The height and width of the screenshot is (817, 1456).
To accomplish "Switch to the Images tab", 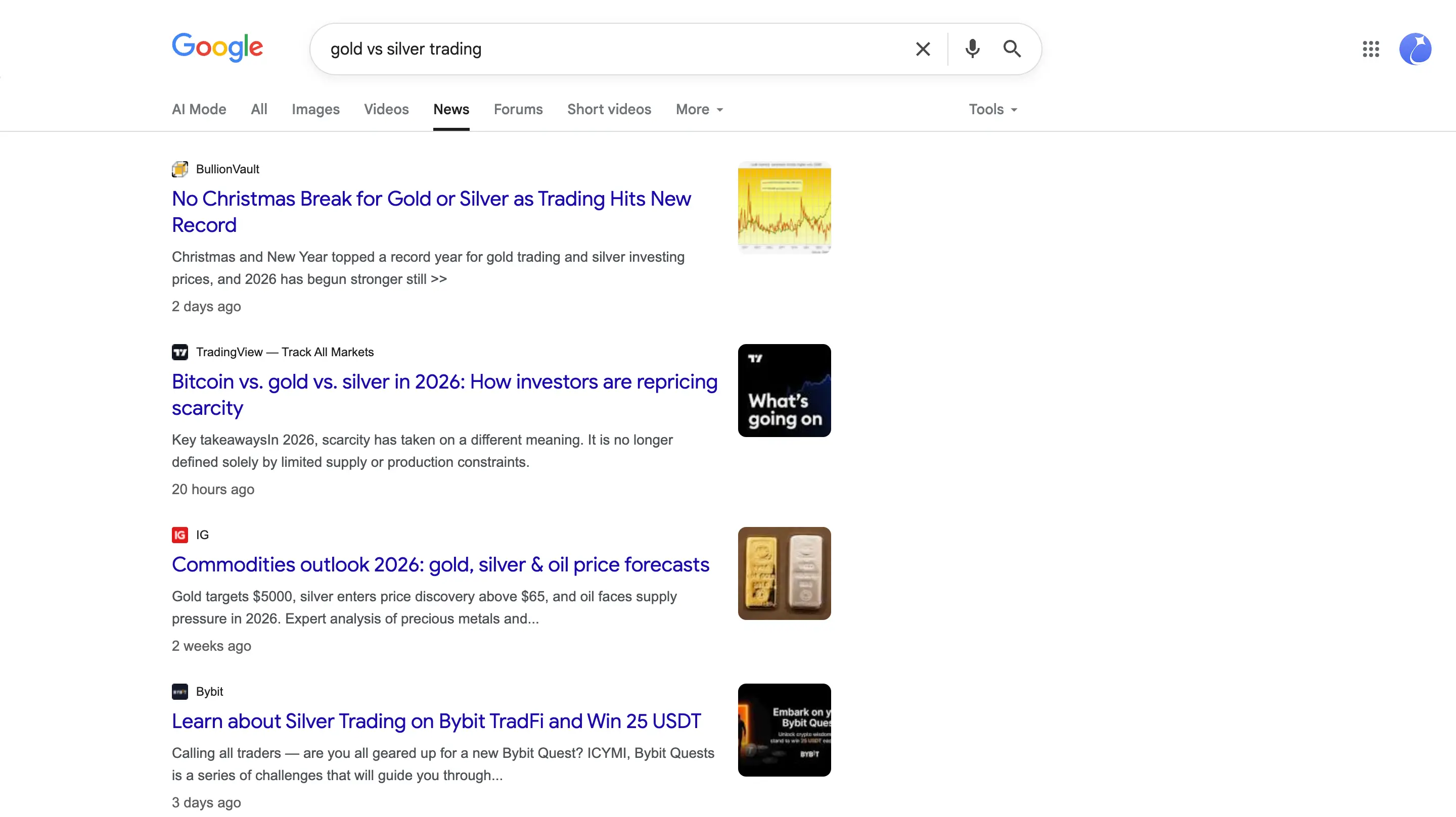I will [x=315, y=110].
